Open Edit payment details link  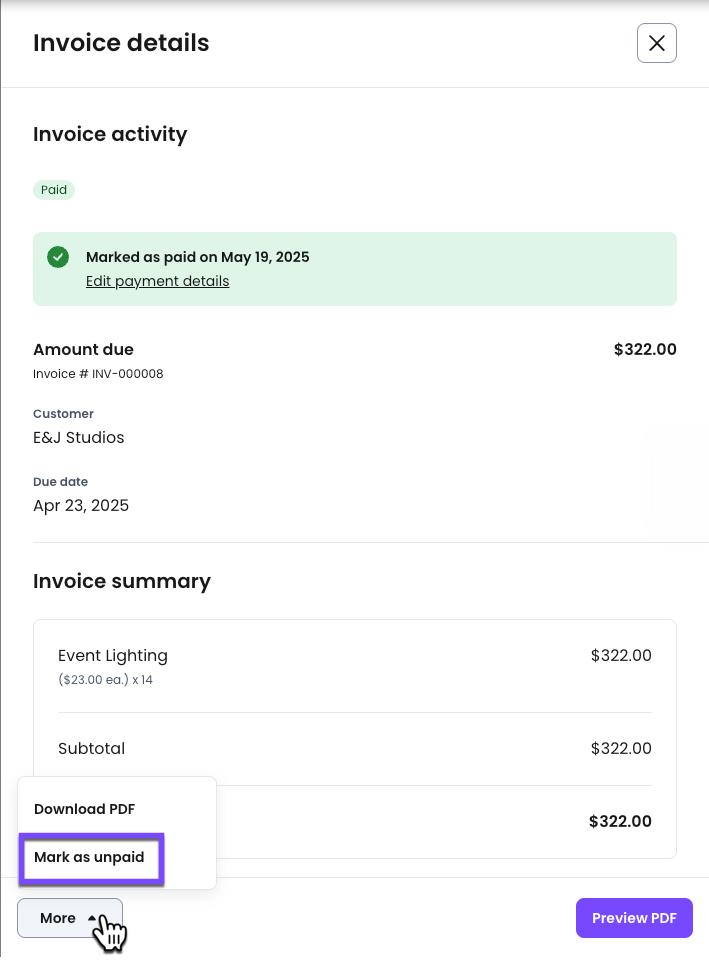tap(157, 281)
